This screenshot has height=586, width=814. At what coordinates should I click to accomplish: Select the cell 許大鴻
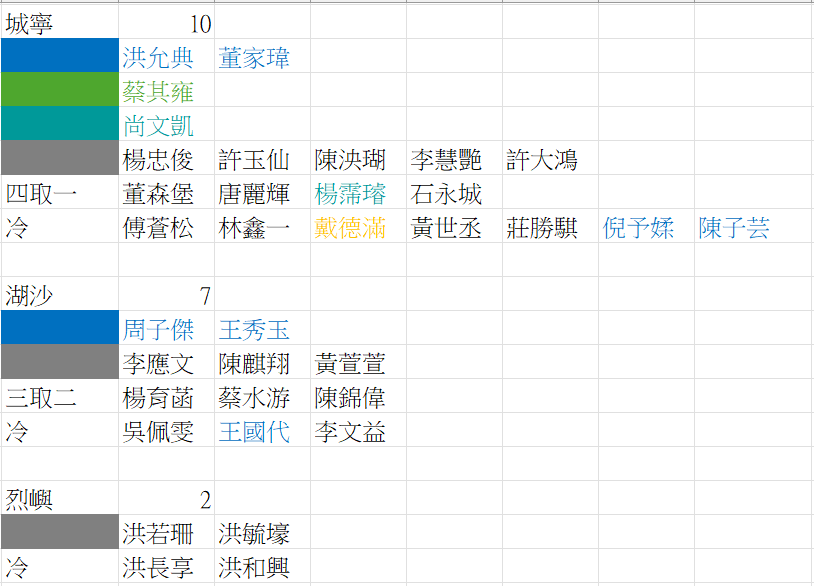(551, 158)
